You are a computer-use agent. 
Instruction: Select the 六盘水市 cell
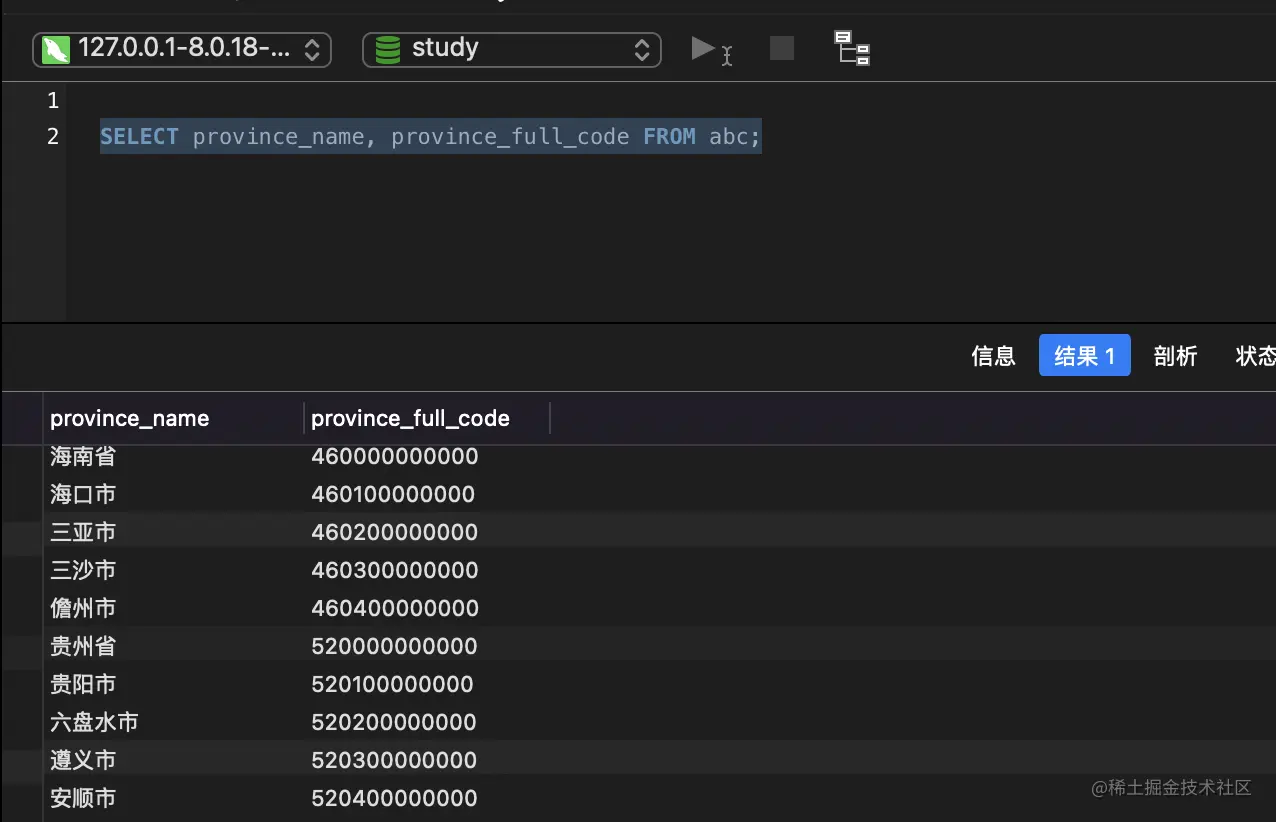click(94, 722)
